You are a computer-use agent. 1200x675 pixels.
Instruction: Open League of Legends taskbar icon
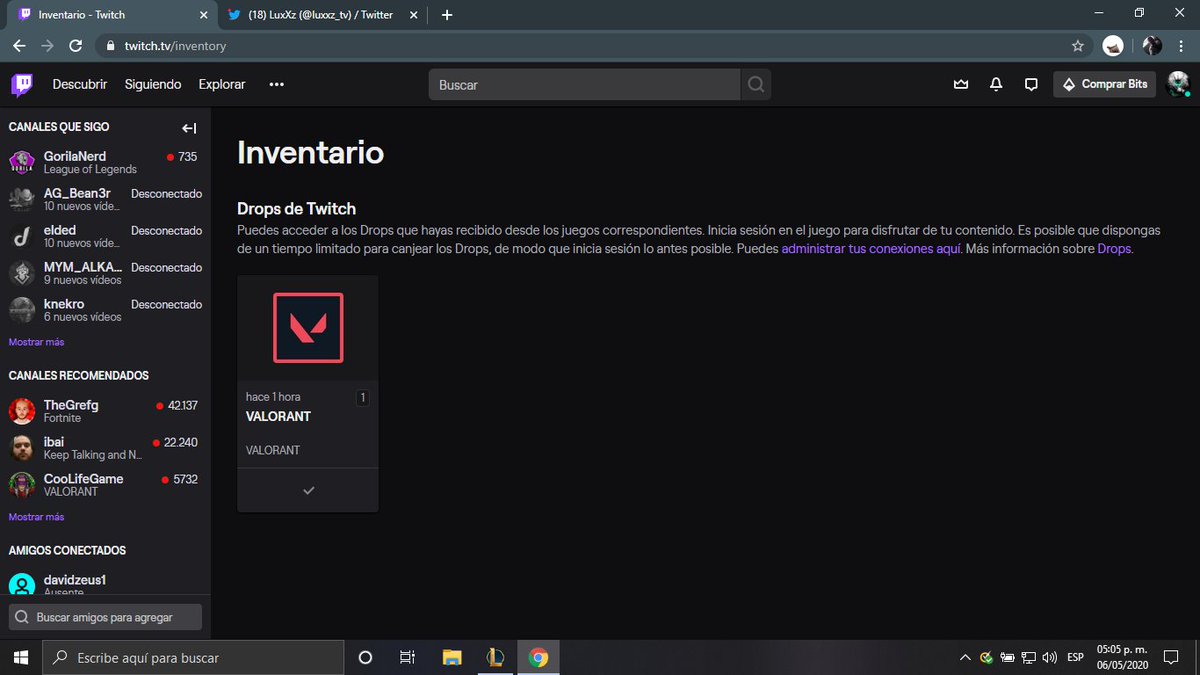[x=495, y=657]
